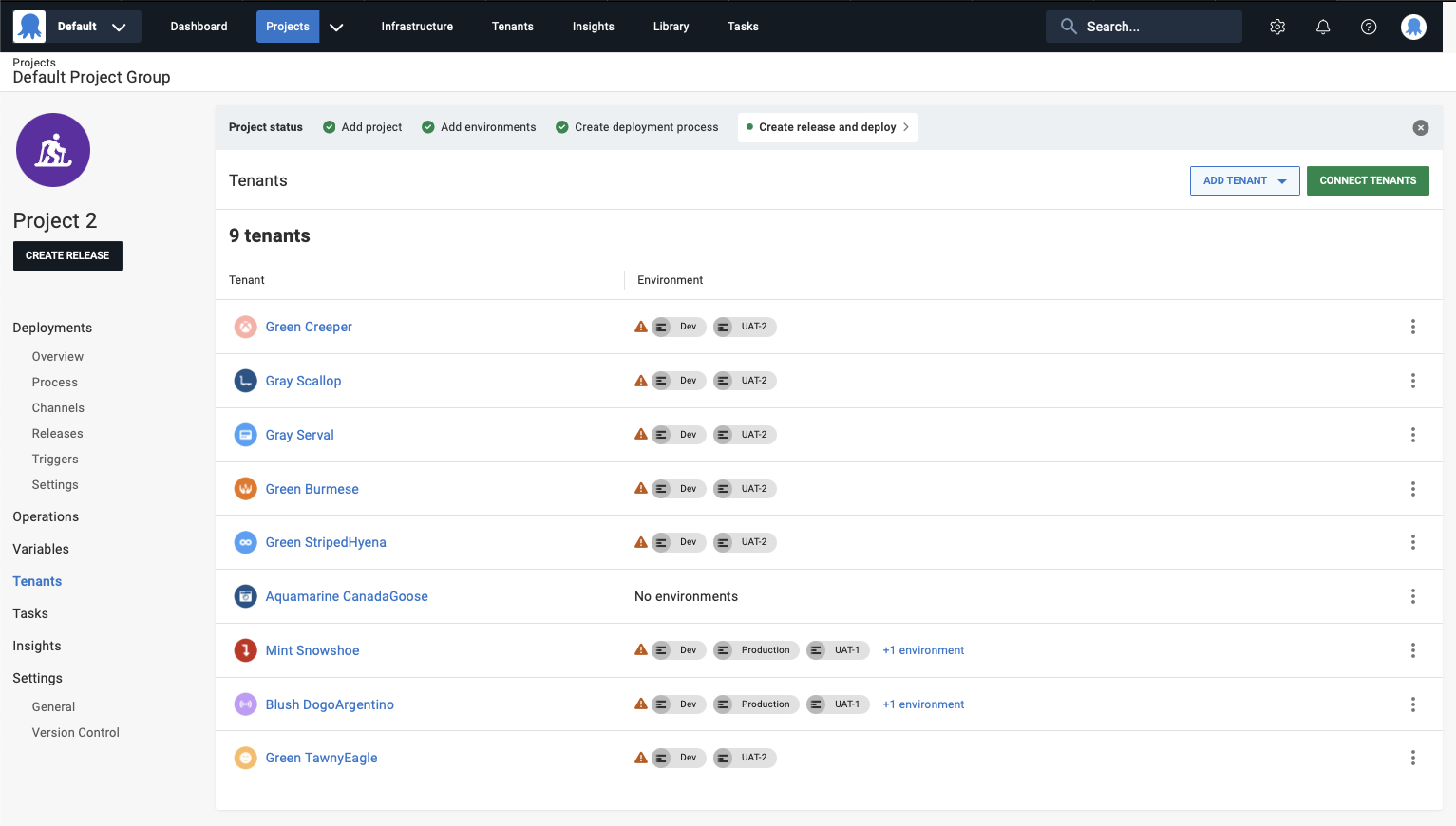Click the user avatar in the top right
The width and height of the screenshot is (1456, 826).
click(1414, 27)
